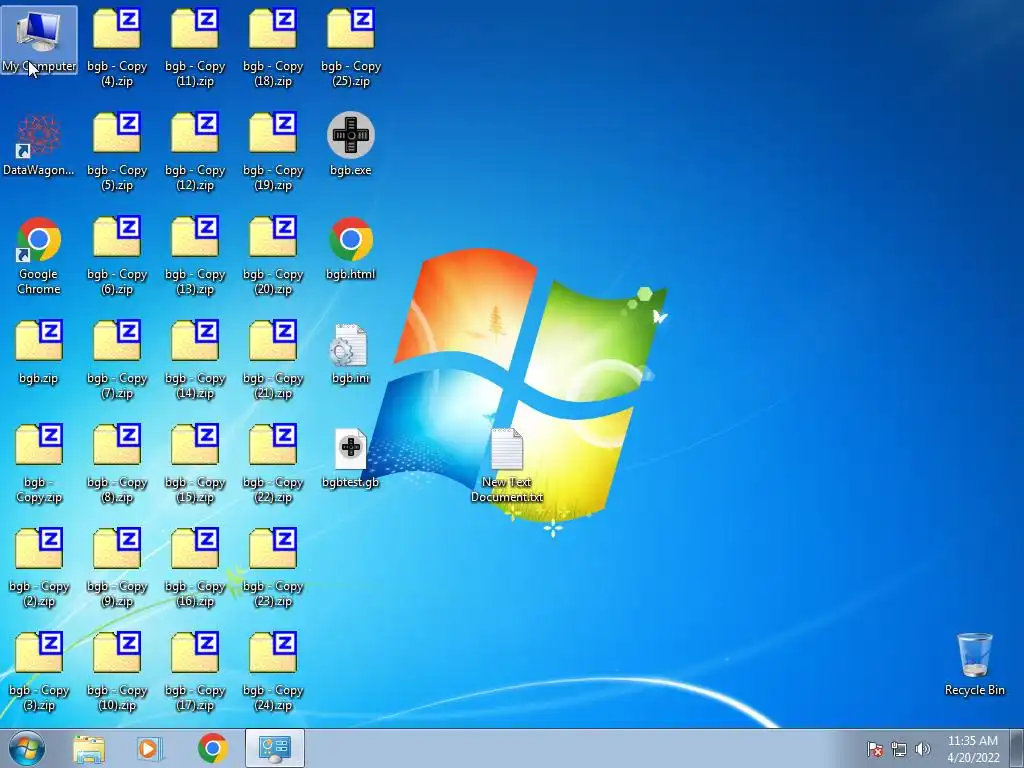Viewport: 1024px width, 768px height.
Task: Select bgb - Copy (21).zip
Action: pyautogui.click(x=273, y=360)
